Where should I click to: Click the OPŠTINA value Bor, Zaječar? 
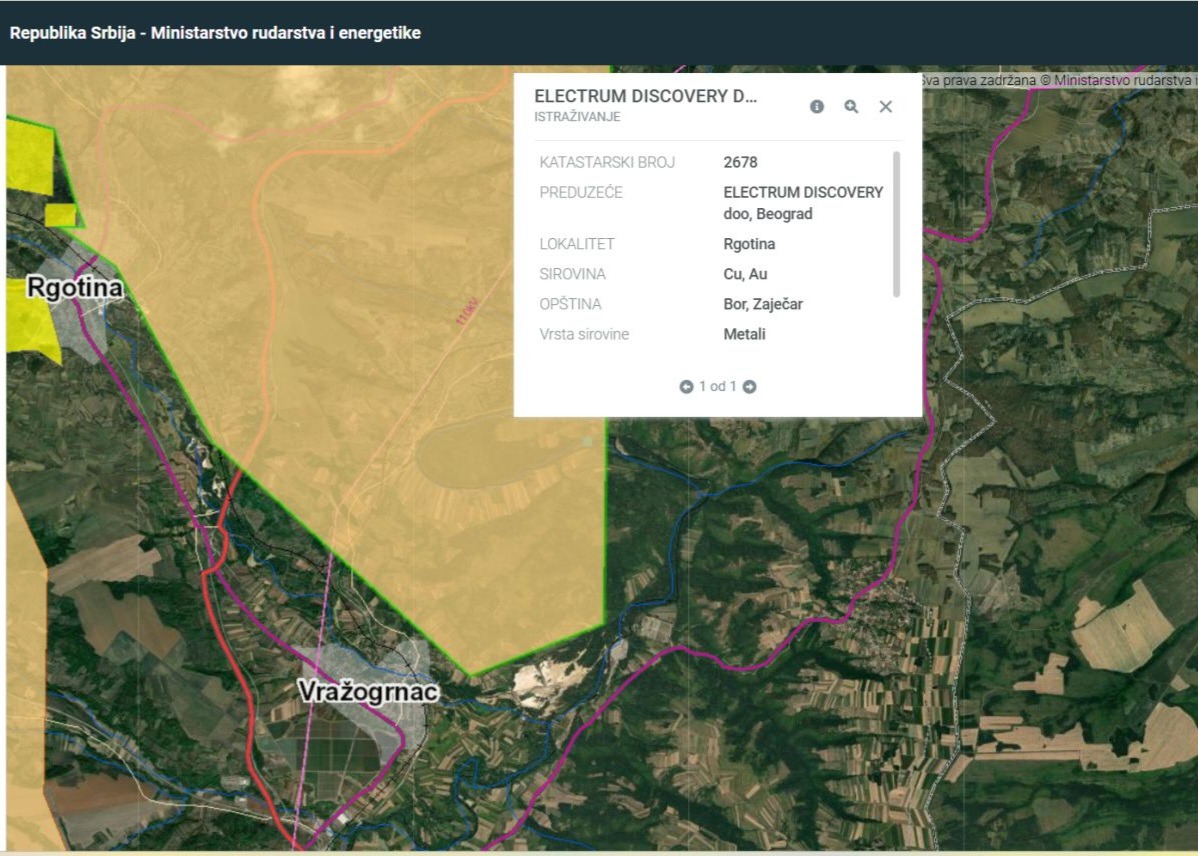(x=763, y=304)
